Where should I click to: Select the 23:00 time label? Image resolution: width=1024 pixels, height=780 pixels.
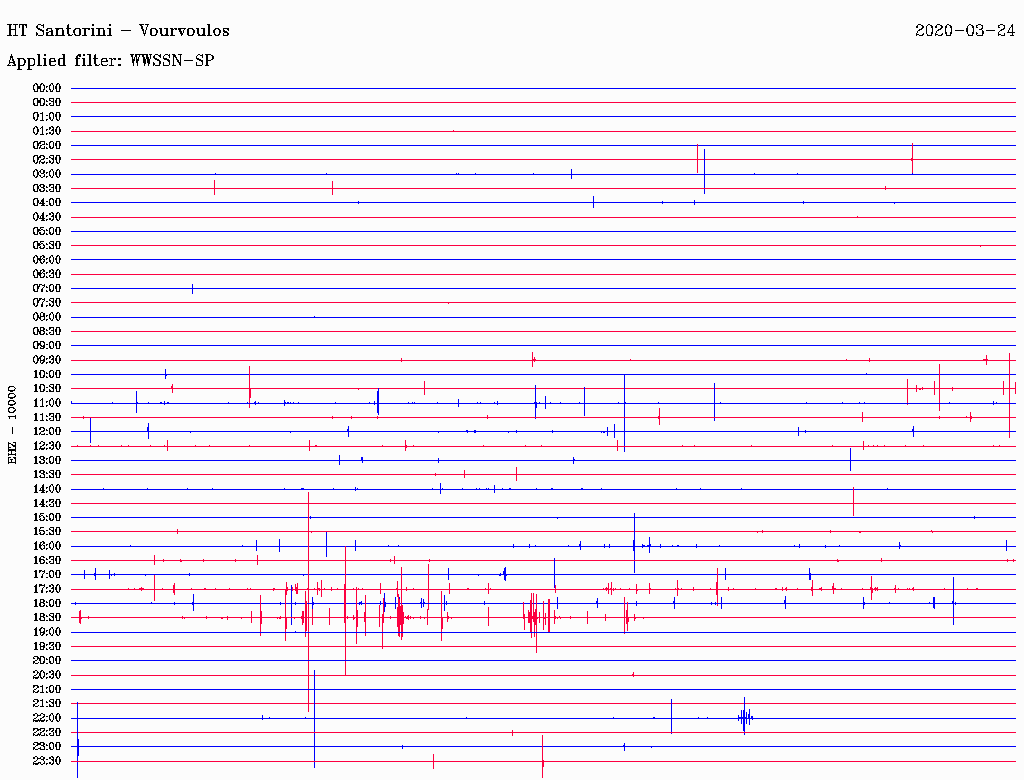(x=47, y=747)
